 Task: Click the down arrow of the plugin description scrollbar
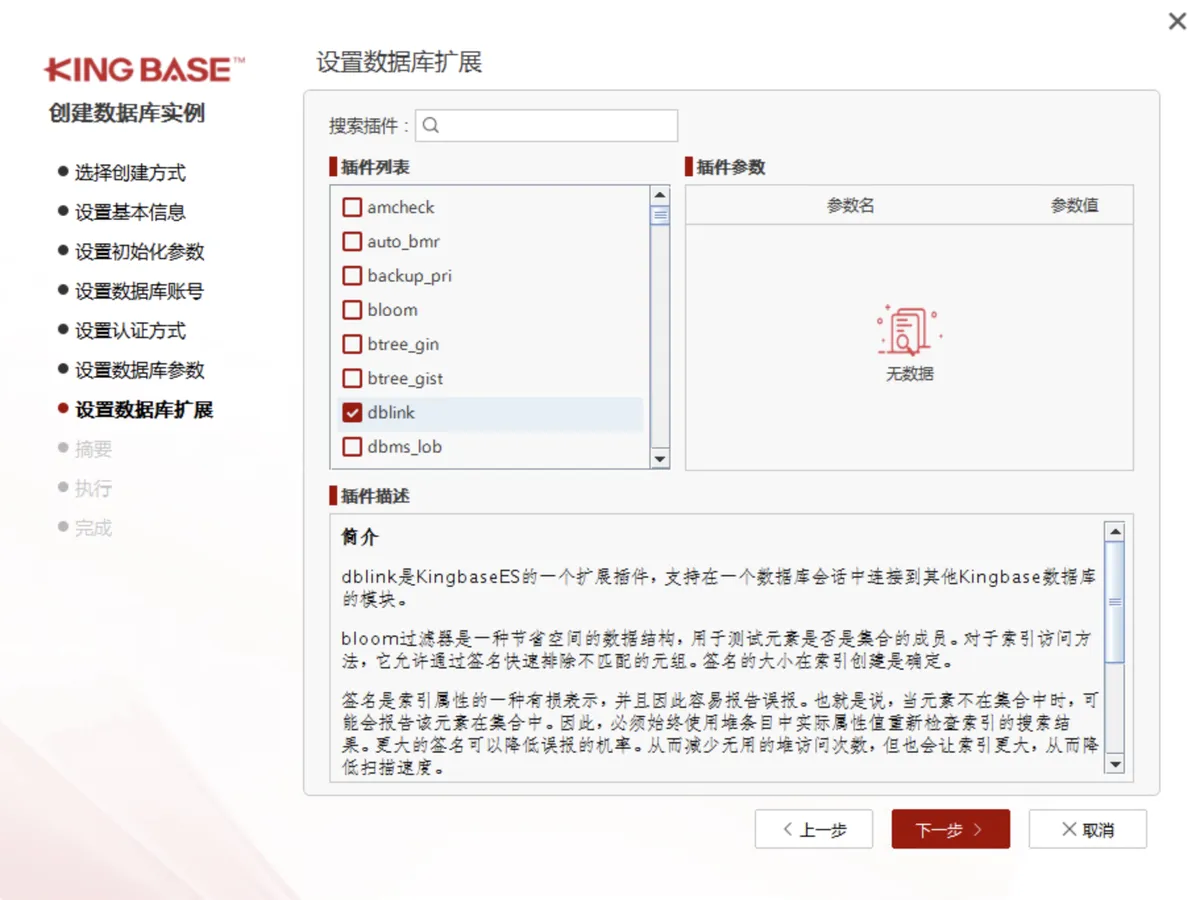click(1115, 766)
